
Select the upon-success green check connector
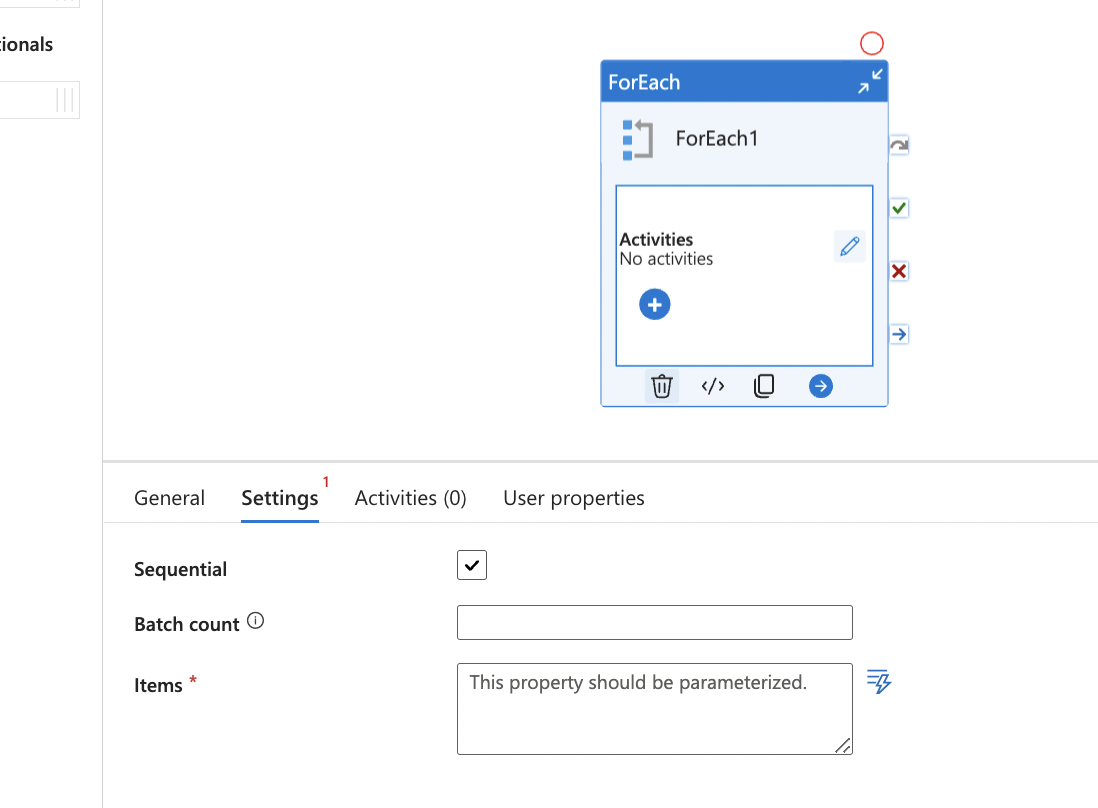pos(899,208)
